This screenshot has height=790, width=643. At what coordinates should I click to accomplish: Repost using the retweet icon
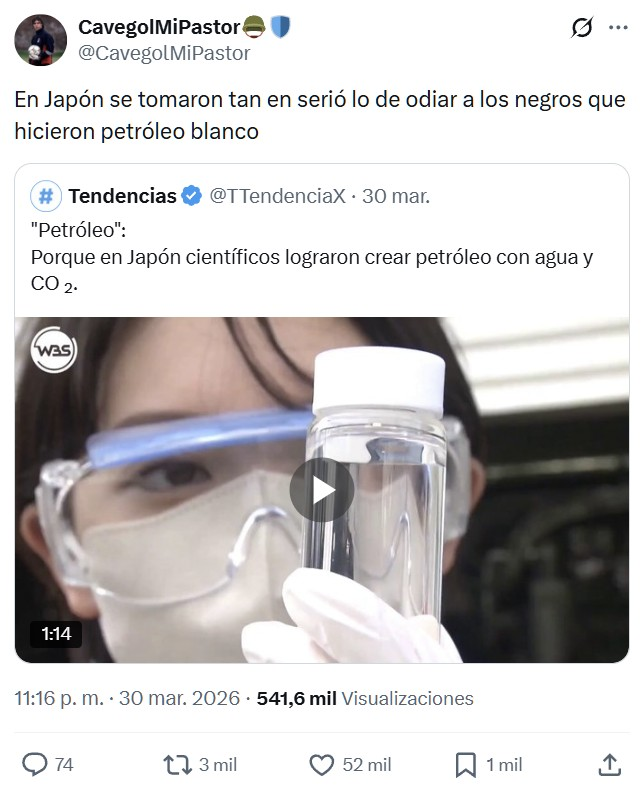point(178,765)
